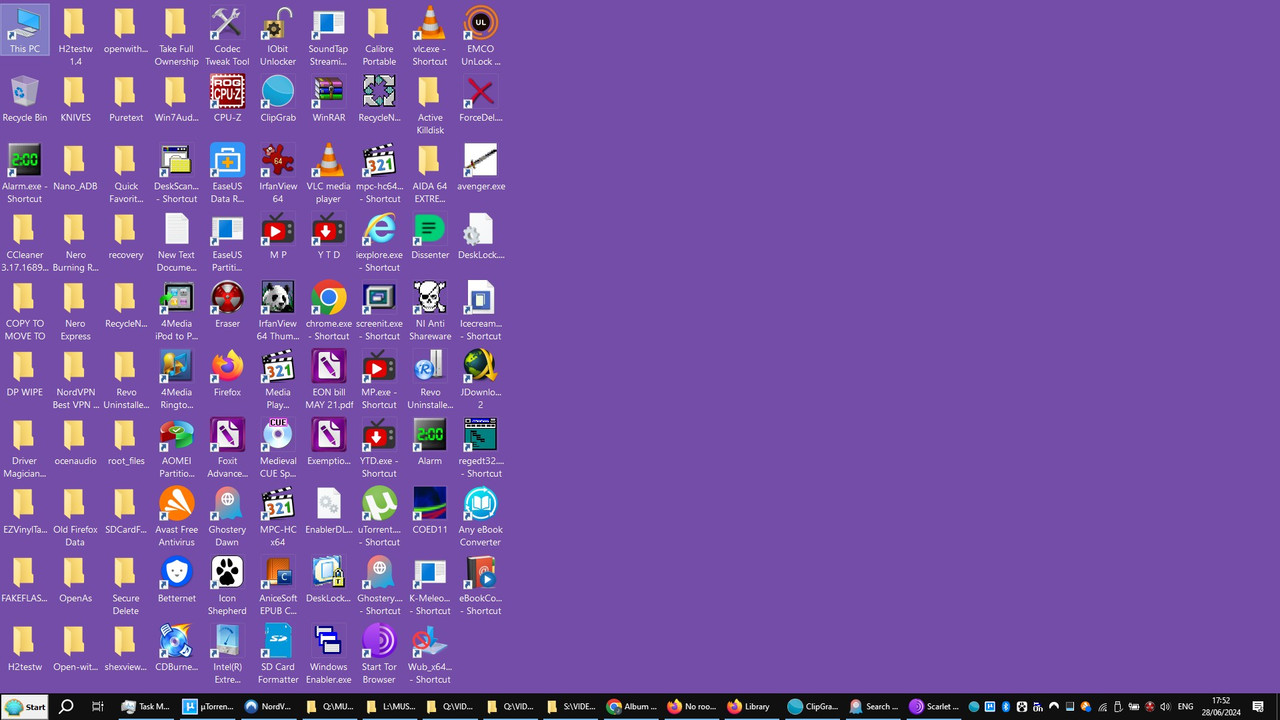Open Icecream shortcut icon
The height and width of the screenshot is (720, 1280).
481,312
